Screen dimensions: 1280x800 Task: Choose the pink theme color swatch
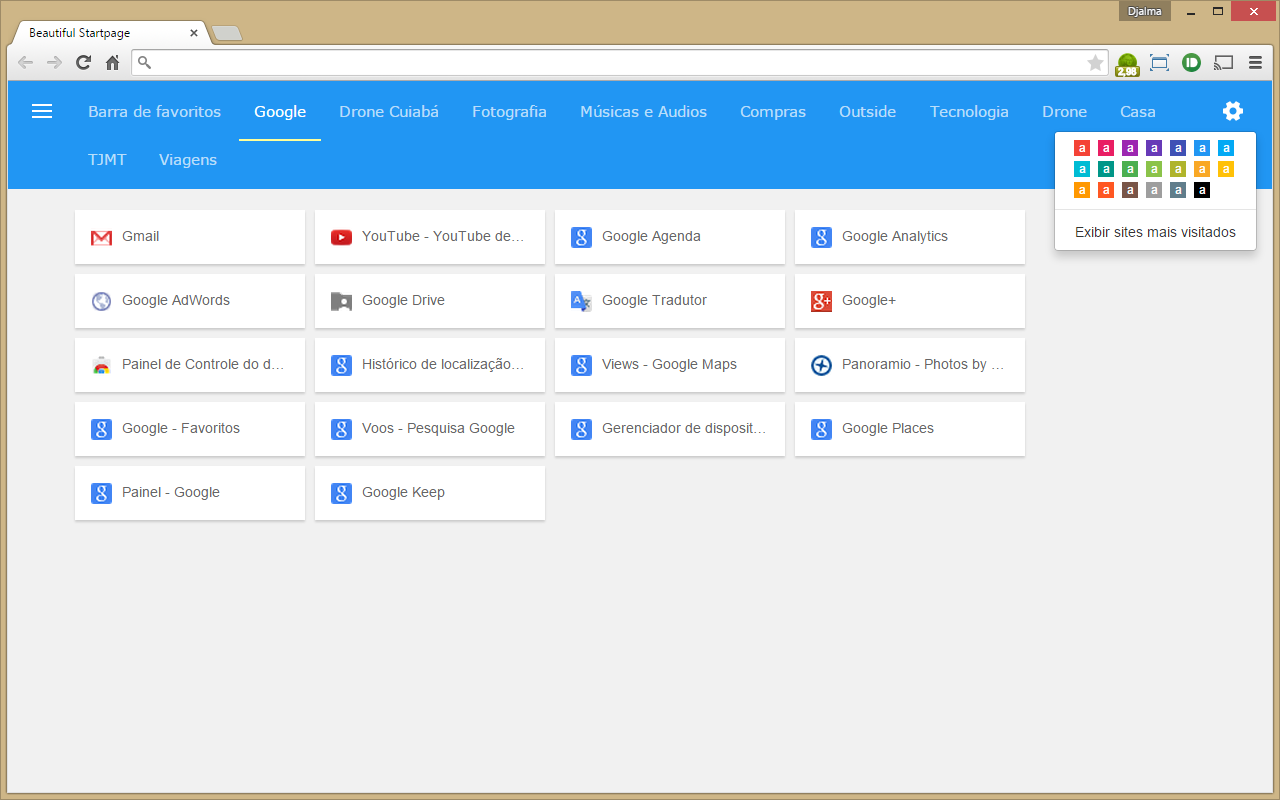[1106, 148]
